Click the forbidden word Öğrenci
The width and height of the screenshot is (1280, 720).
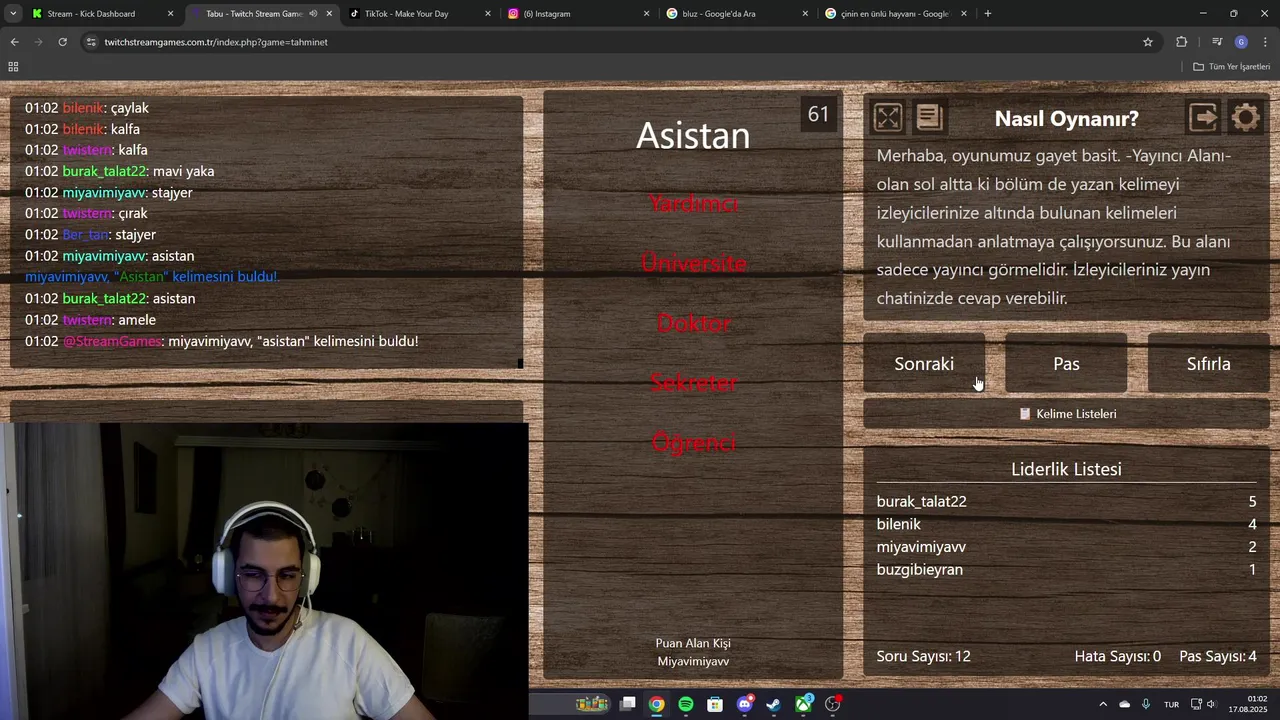(693, 443)
